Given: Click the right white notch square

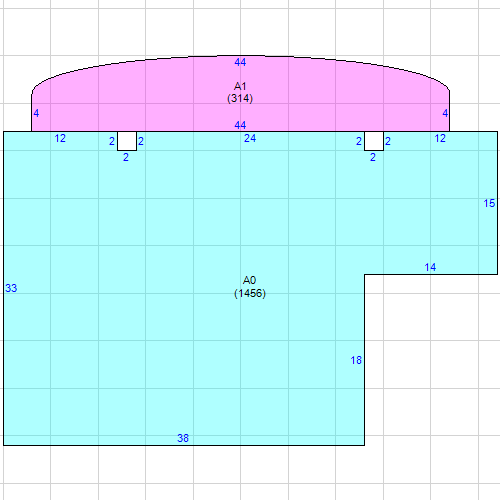Looking at the screenshot, I should pyautogui.click(x=374, y=141).
